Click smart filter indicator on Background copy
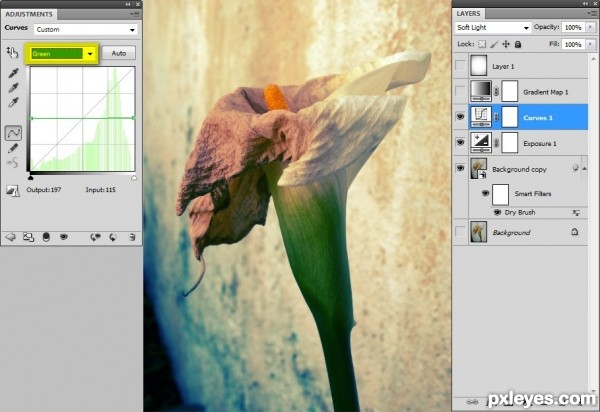 click(575, 168)
